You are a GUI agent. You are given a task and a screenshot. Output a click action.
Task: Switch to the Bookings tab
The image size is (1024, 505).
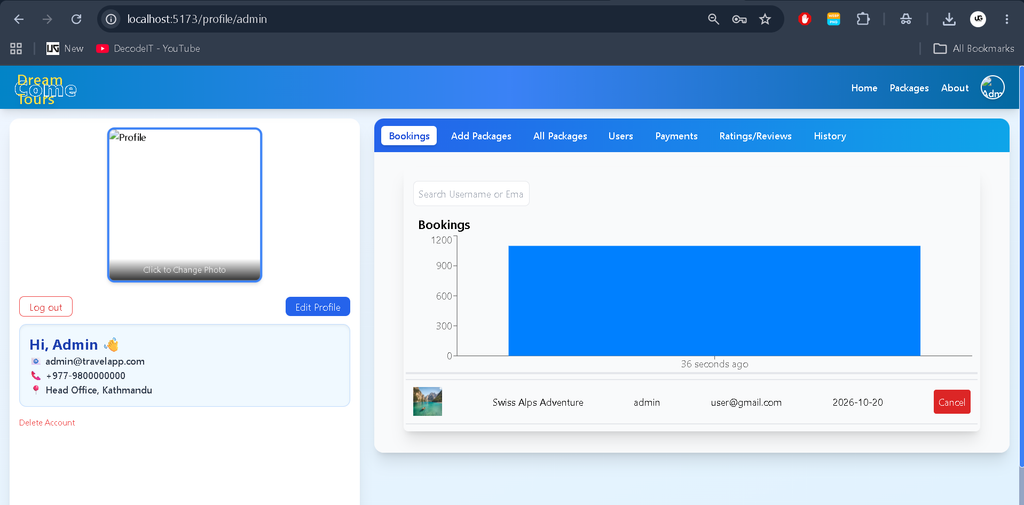(x=409, y=136)
